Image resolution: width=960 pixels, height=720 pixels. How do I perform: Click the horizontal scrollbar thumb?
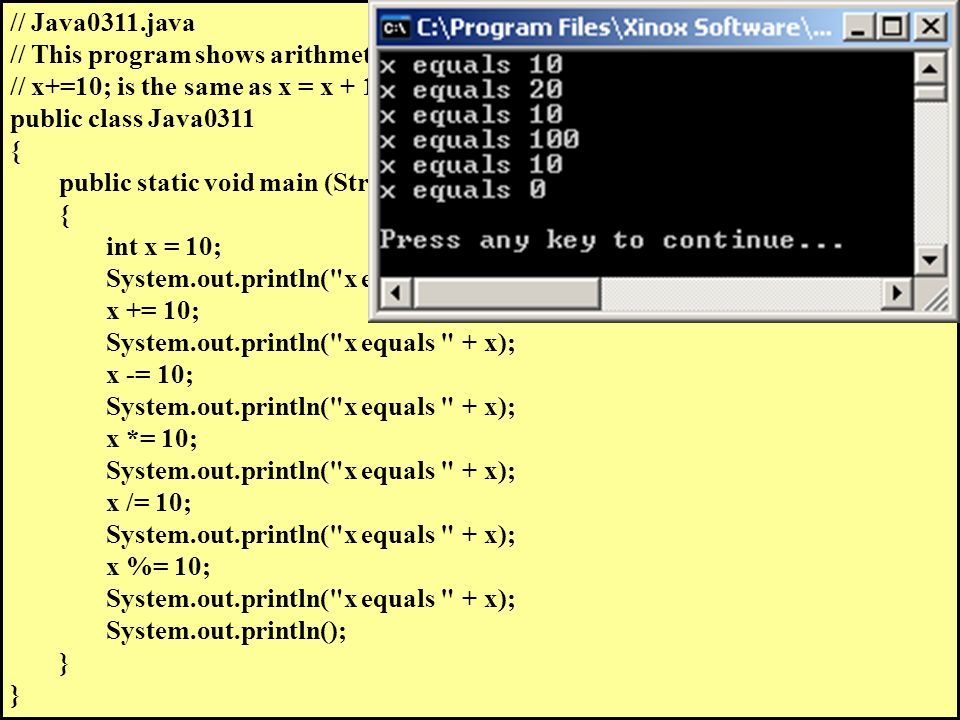point(507,293)
